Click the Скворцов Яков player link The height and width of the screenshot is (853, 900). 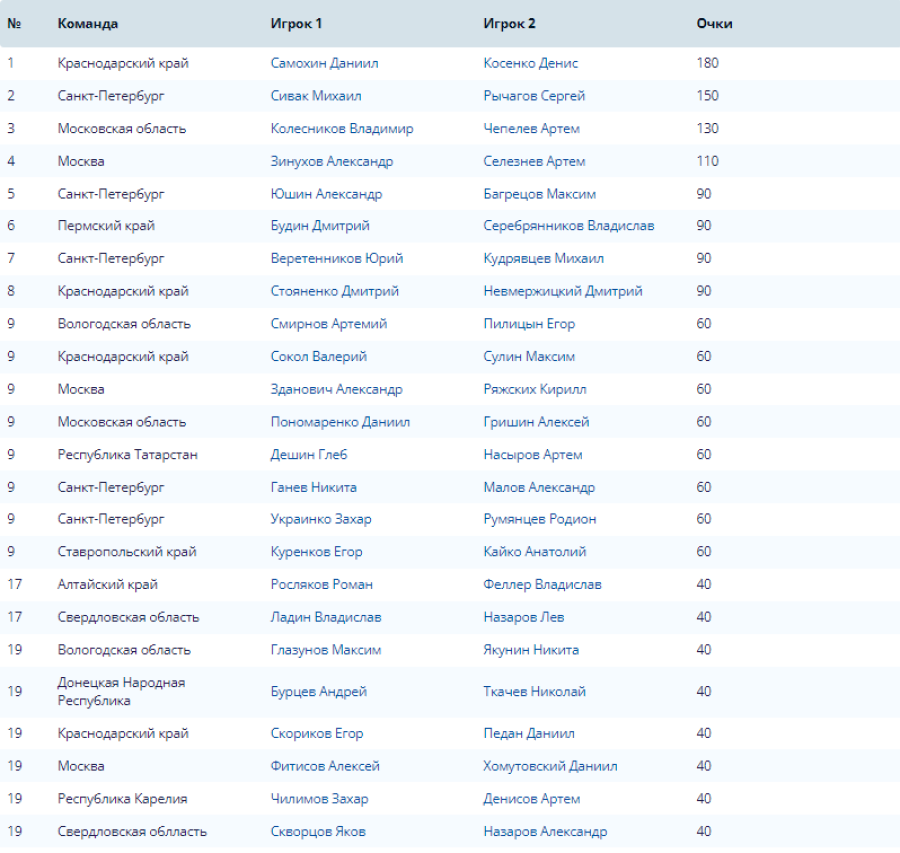(317, 831)
